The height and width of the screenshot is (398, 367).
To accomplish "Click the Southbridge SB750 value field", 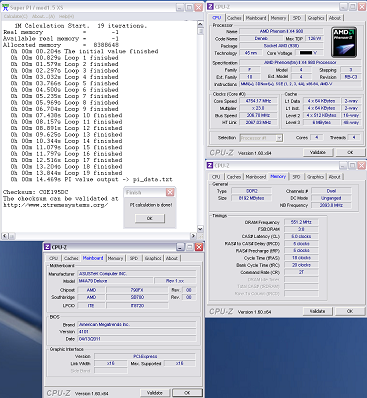I will [x=137, y=297].
